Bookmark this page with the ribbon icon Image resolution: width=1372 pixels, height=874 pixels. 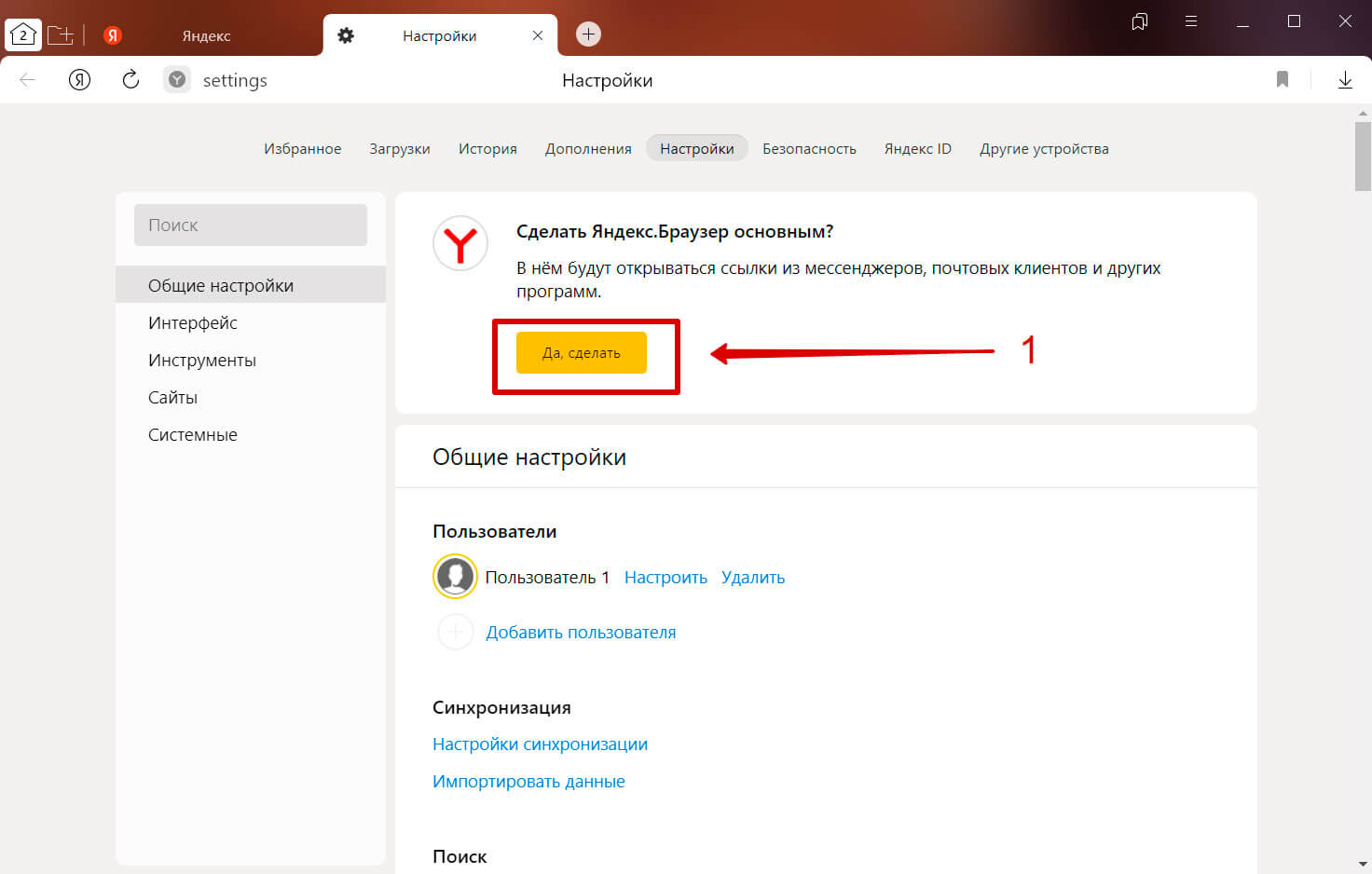(1283, 79)
